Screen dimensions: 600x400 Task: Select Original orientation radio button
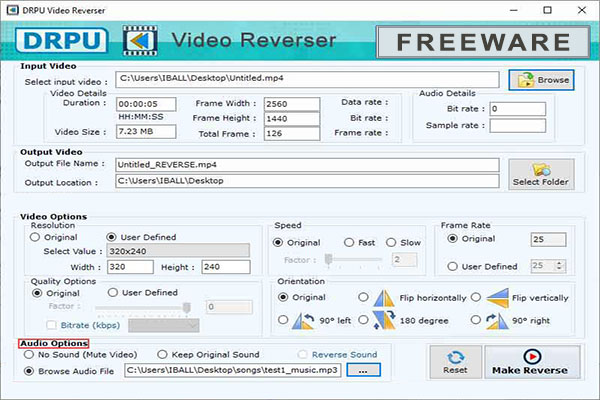click(x=283, y=297)
